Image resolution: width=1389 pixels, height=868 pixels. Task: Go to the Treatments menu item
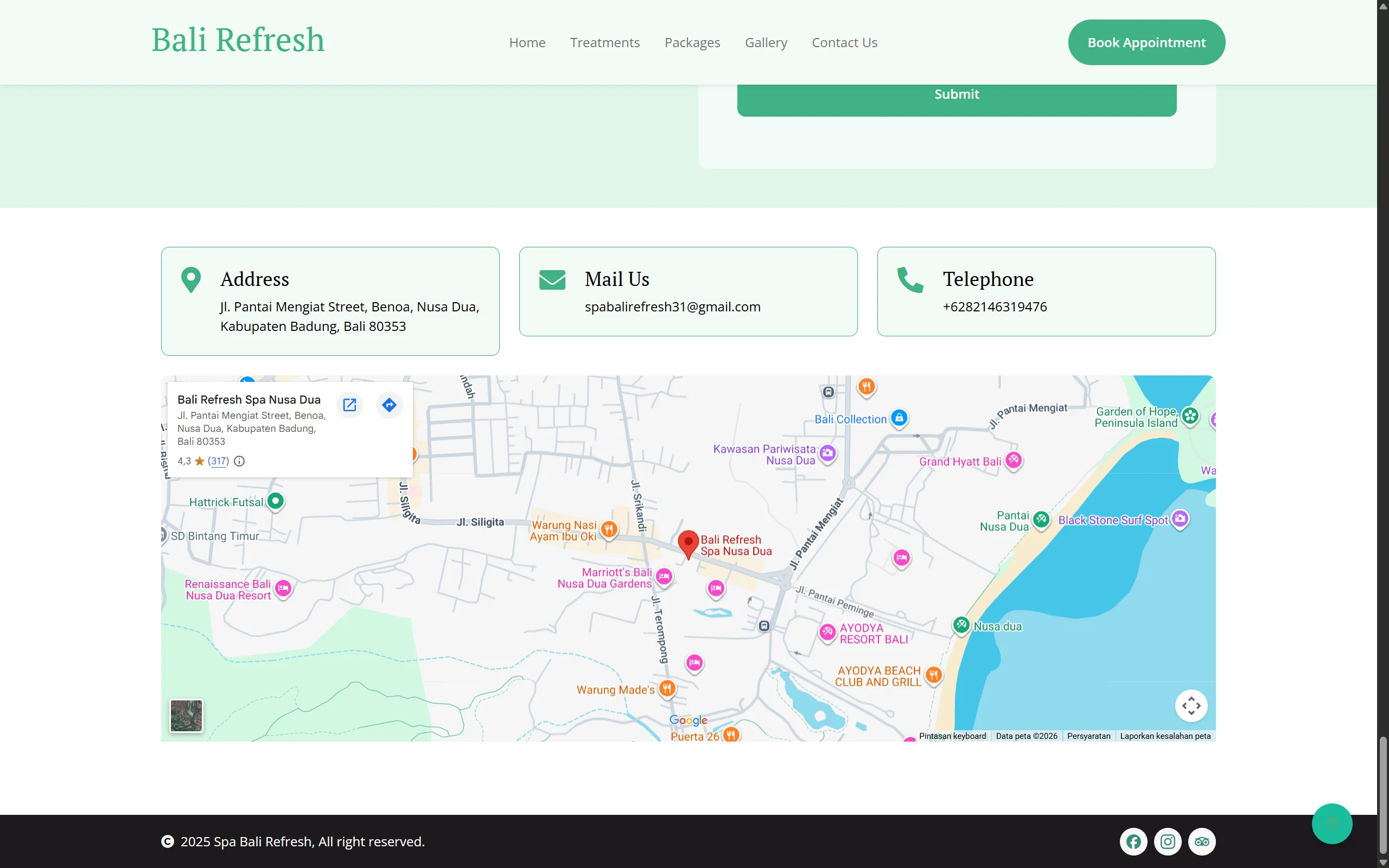click(x=604, y=42)
